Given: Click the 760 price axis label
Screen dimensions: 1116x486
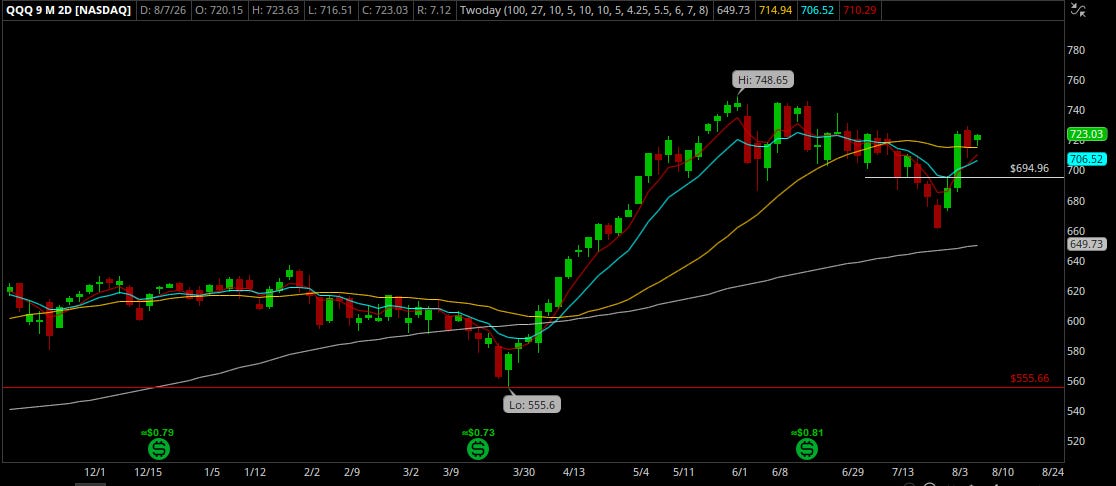Looking at the screenshot, I should 1076,80.
